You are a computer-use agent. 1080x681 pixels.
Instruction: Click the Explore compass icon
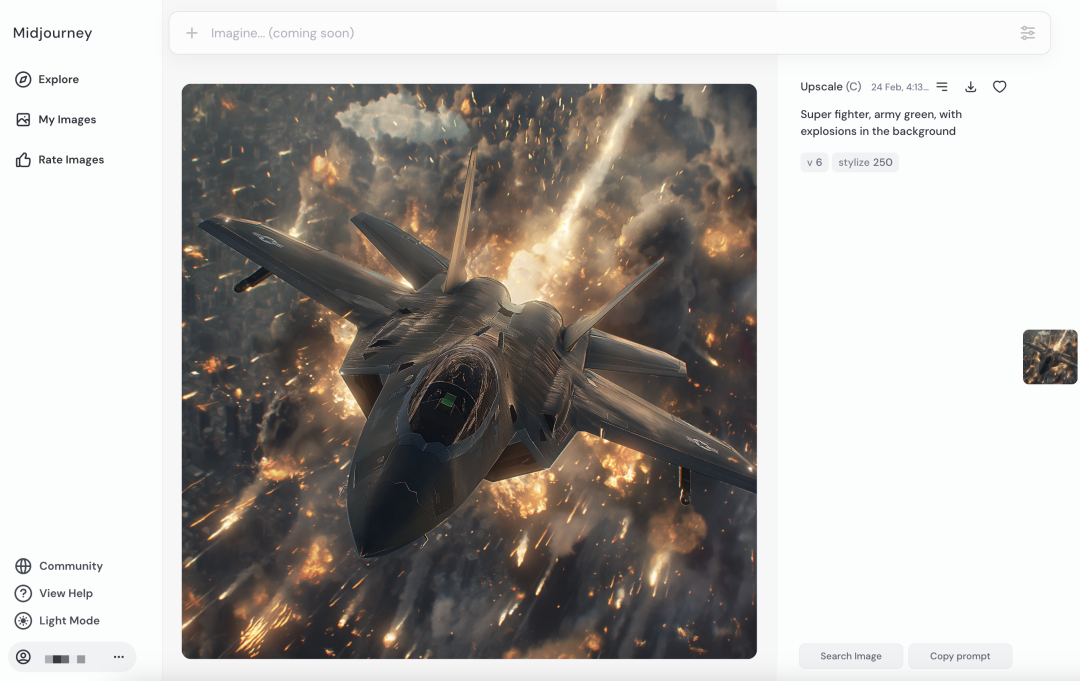tap(23, 79)
